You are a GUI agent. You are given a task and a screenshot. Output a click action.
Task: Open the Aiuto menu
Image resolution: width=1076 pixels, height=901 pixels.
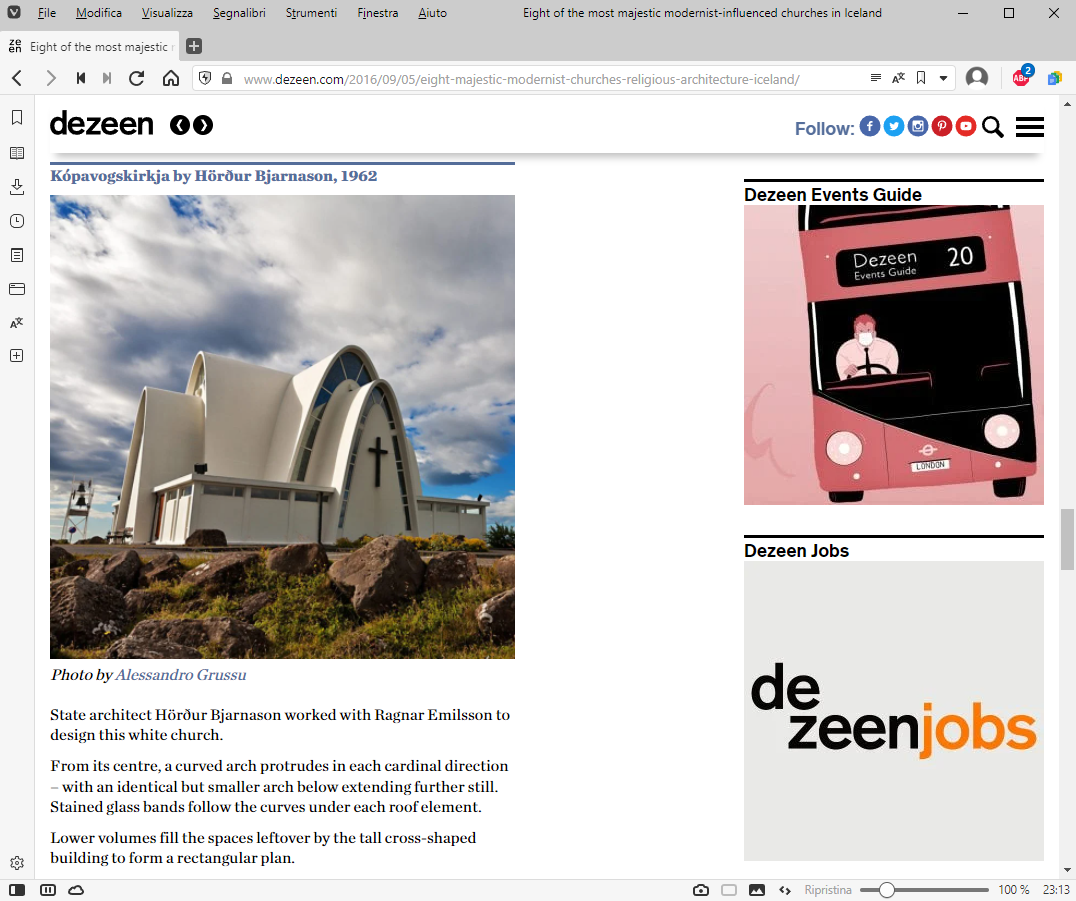click(x=432, y=12)
